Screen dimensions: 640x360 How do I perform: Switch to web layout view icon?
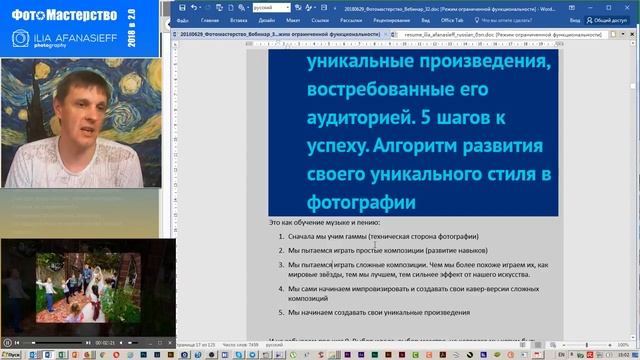click(x=553, y=345)
